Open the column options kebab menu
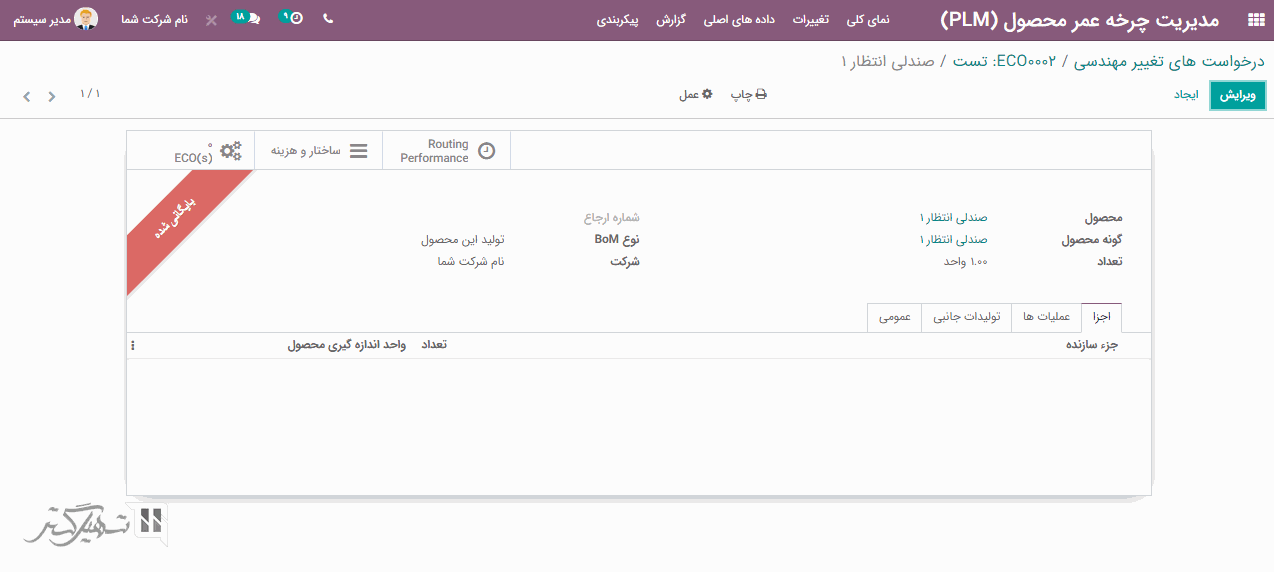 point(133,345)
